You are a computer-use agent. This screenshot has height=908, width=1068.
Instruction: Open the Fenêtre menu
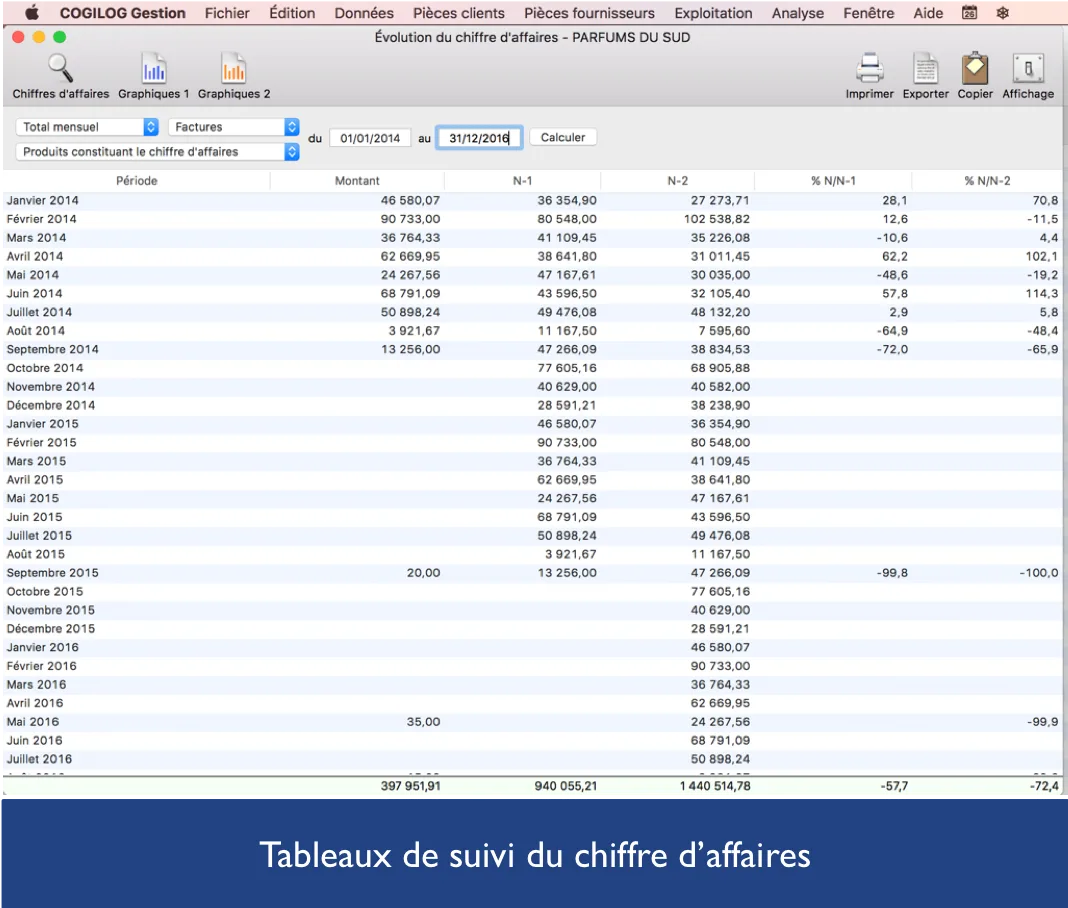tap(868, 13)
